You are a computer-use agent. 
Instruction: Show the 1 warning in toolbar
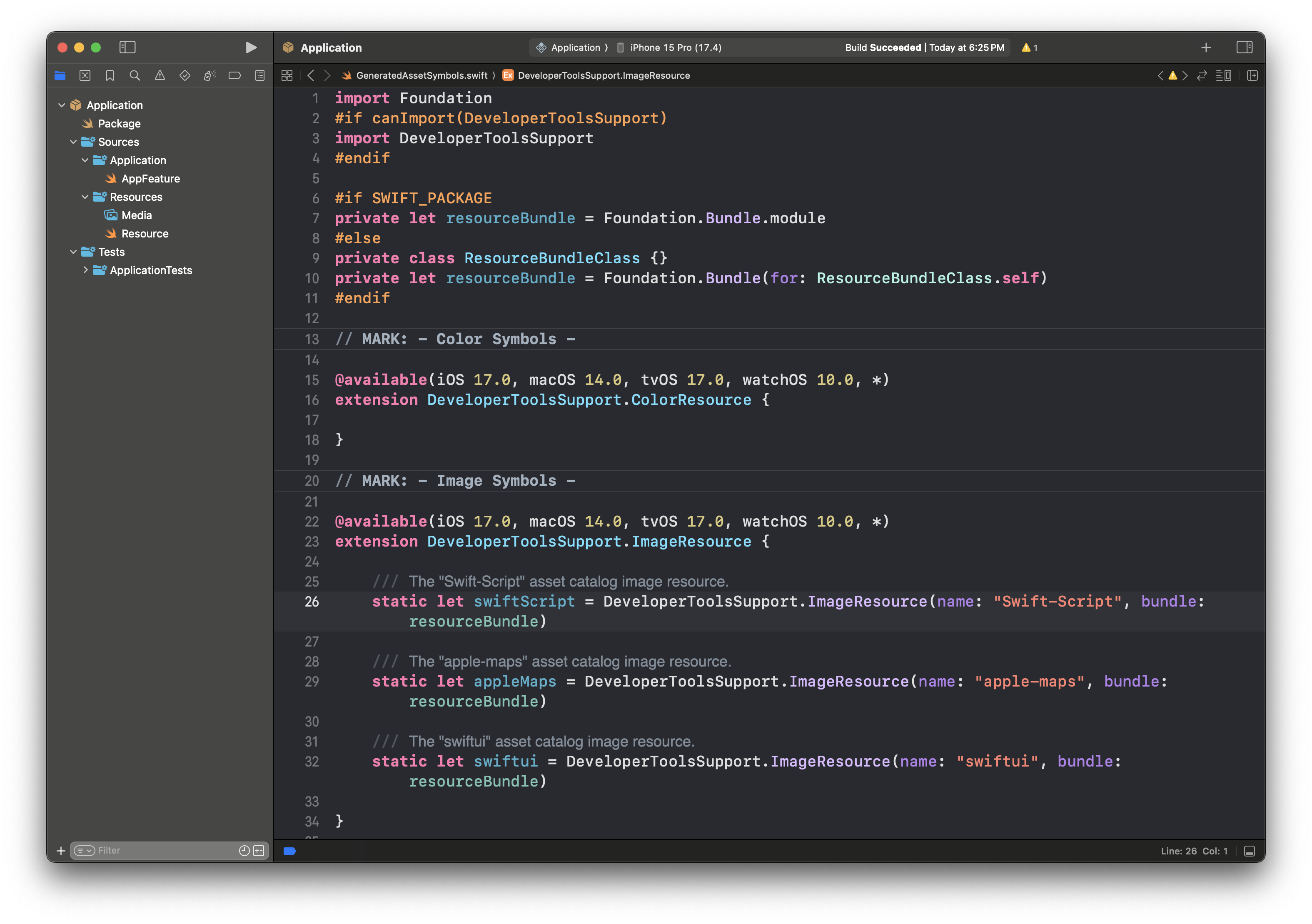click(1030, 47)
